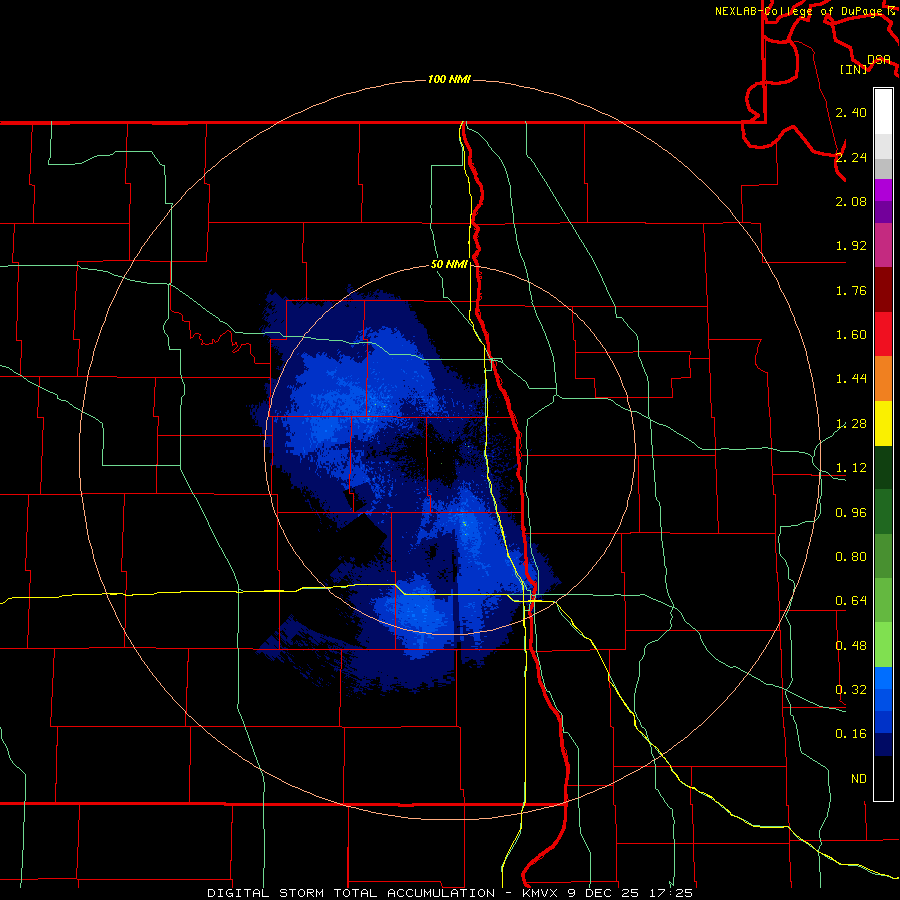Pick the darkest green legend swatch
This screenshot has width=900, height=900.
coord(883,468)
